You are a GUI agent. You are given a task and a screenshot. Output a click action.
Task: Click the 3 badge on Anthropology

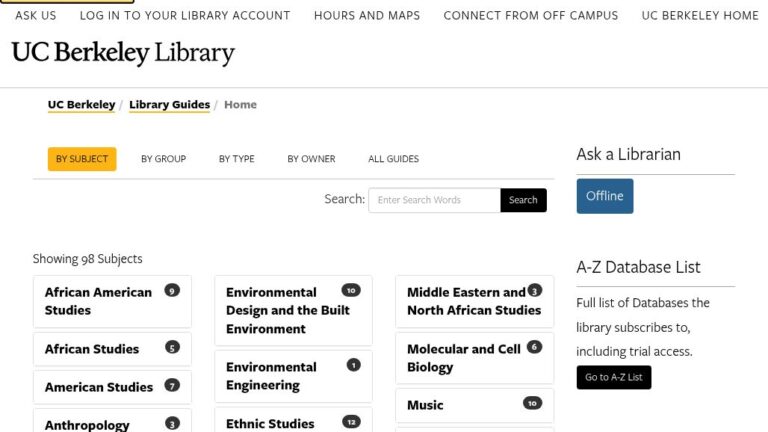(x=172, y=424)
